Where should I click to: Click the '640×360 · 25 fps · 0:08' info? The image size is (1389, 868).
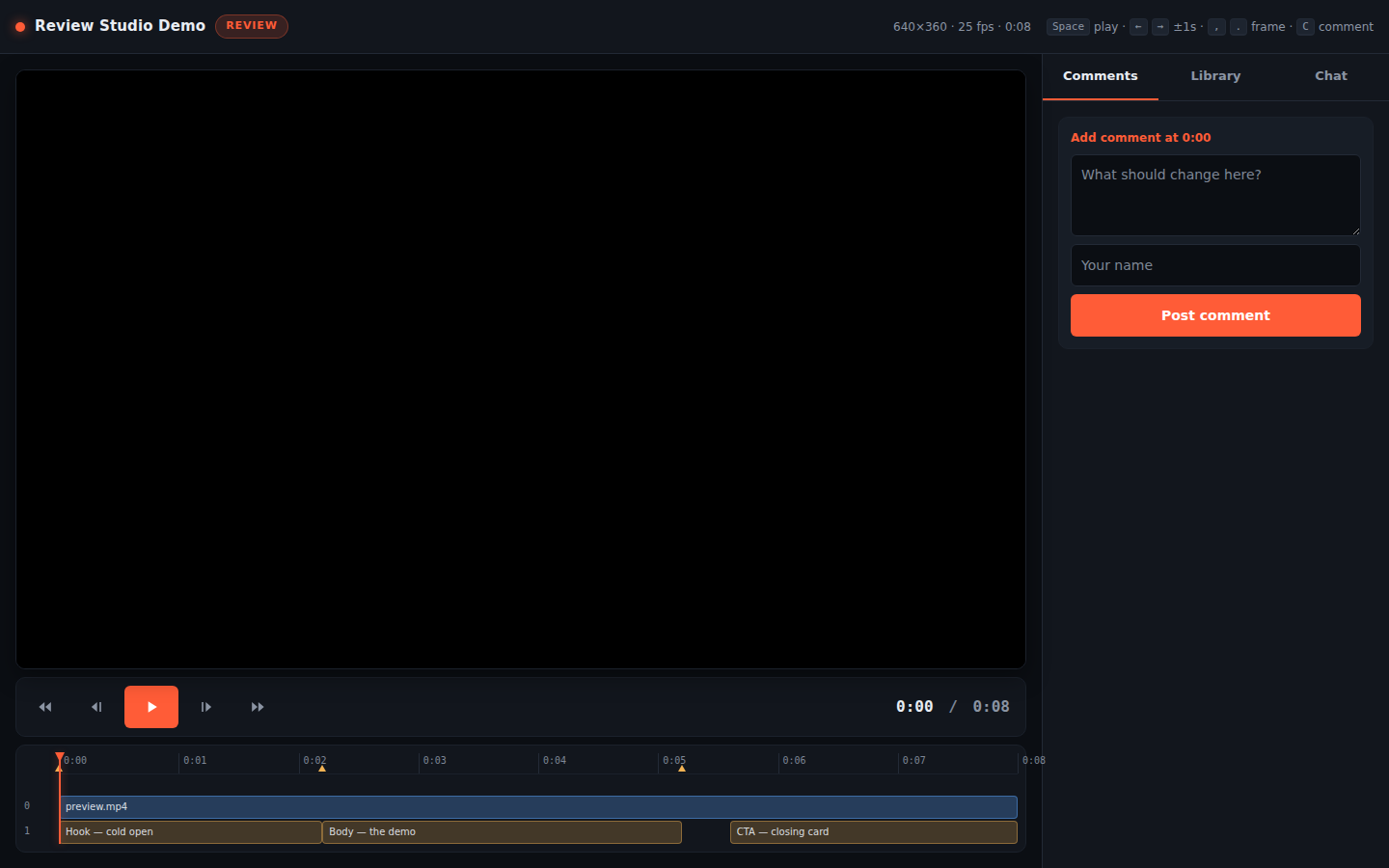962,27
